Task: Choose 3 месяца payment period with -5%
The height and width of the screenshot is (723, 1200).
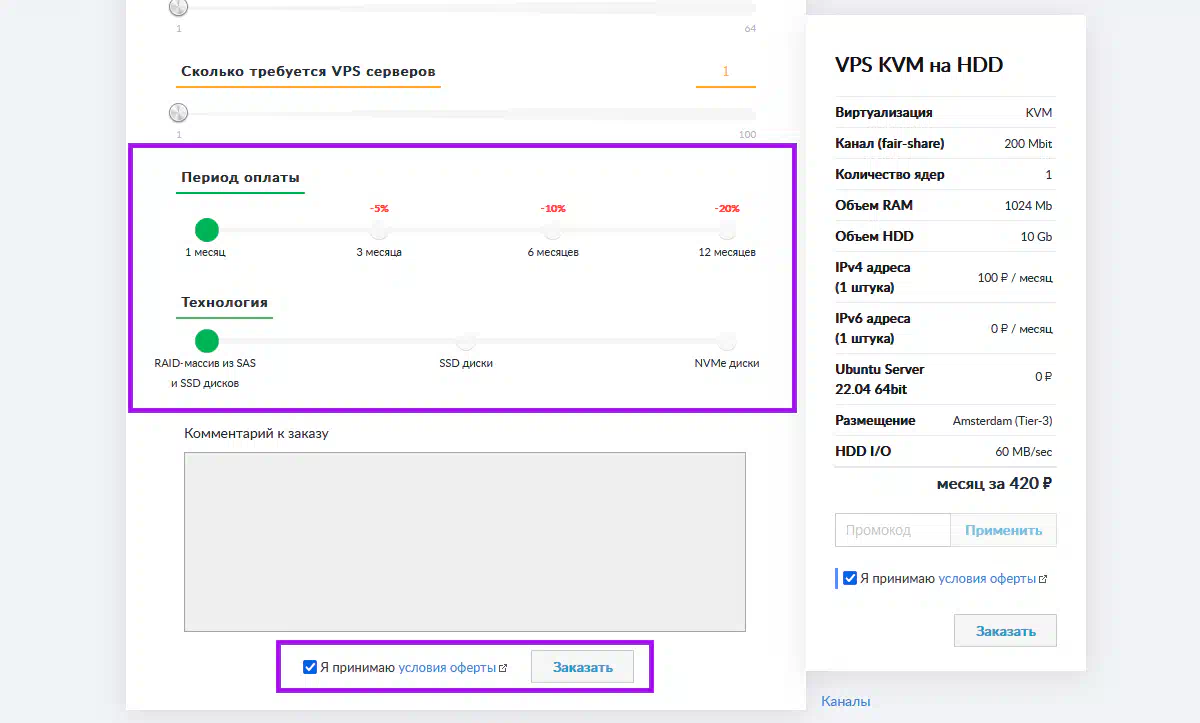Action: [x=379, y=230]
